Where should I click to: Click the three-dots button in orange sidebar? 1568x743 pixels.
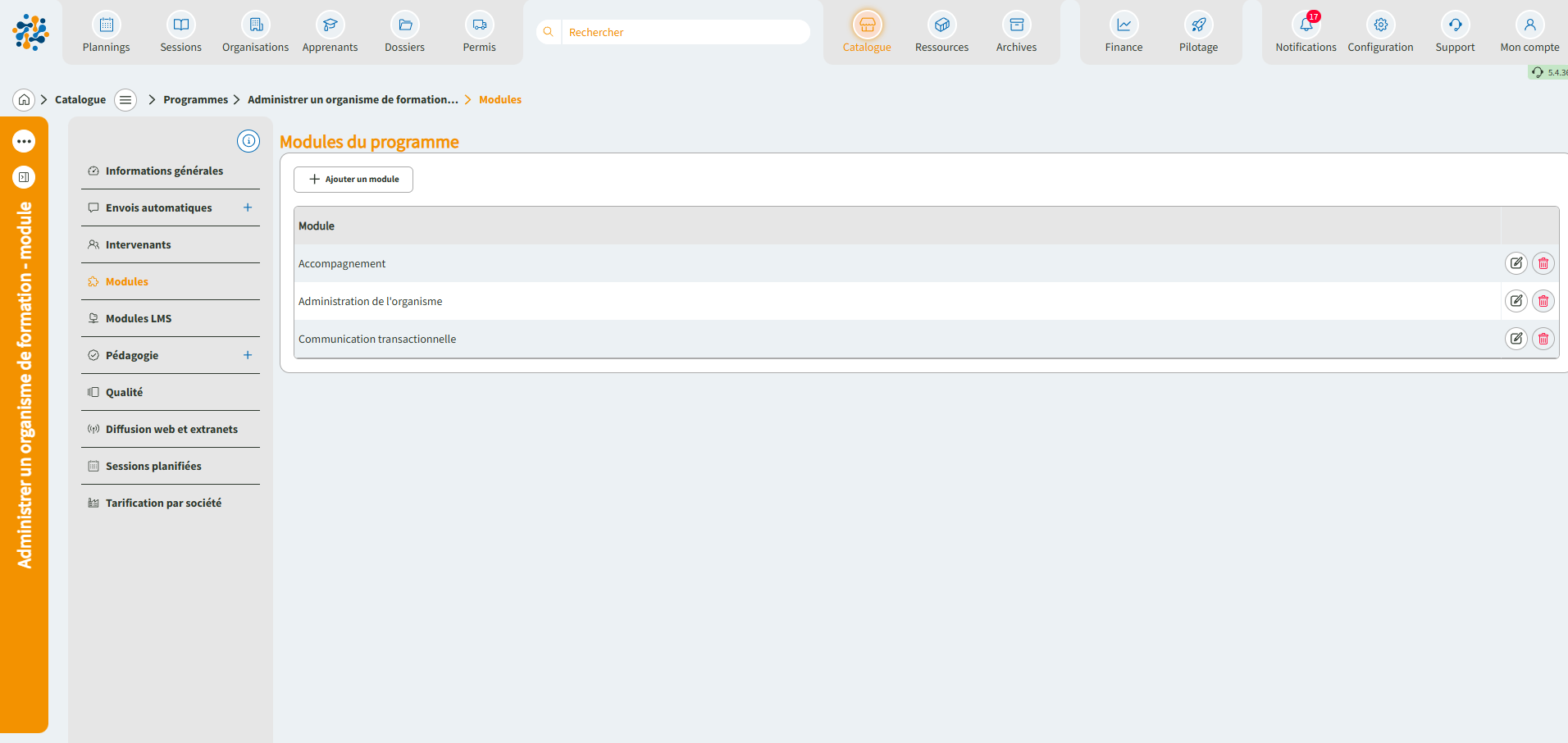point(24,141)
